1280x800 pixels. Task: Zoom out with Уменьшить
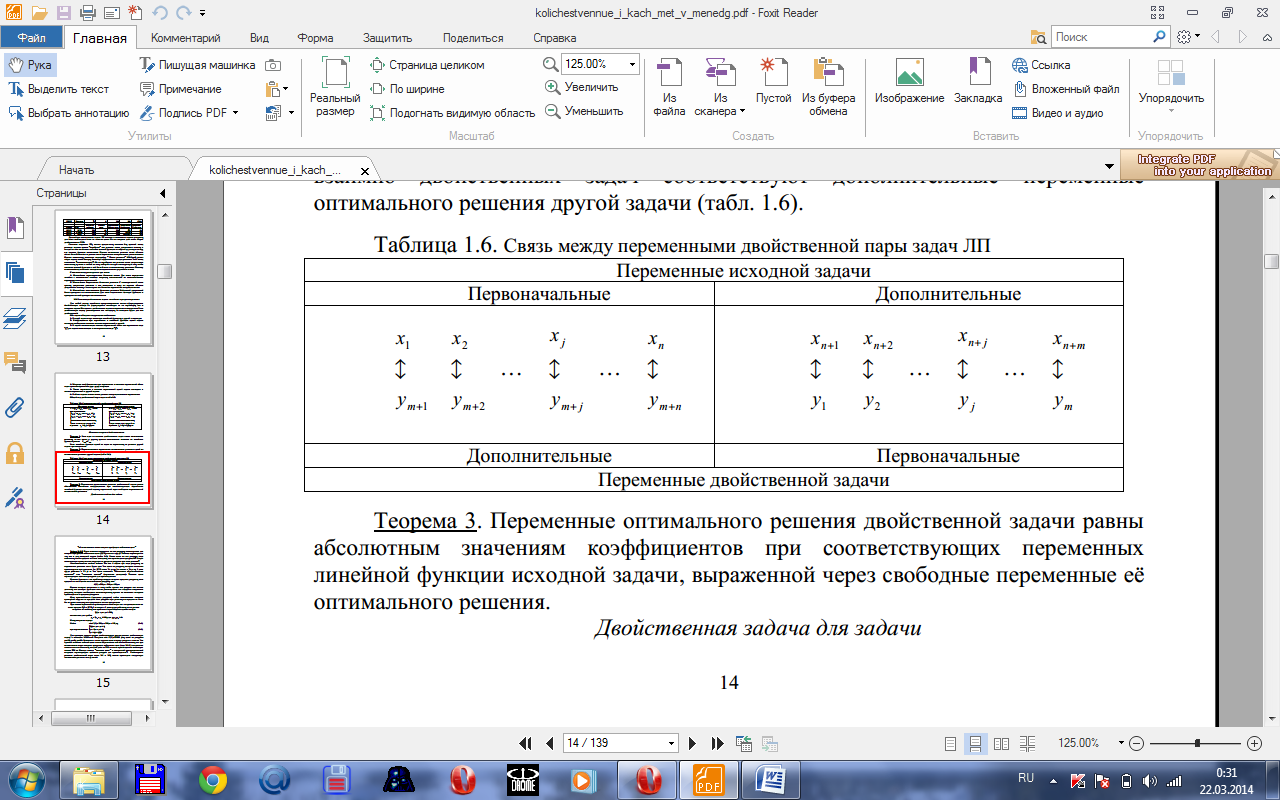tap(583, 111)
